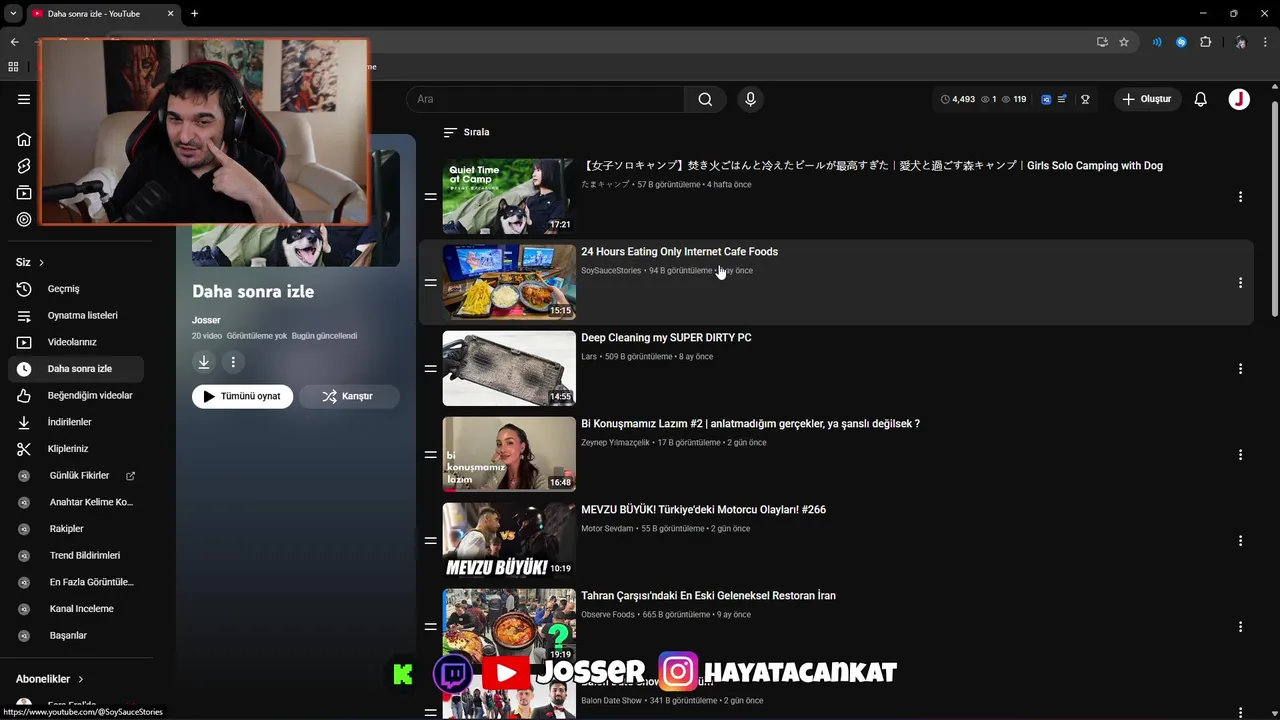The height and width of the screenshot is (720, 1280).
Task: Open En Fazla Görüntüle... sidebar item
Action: pos(76,582)
